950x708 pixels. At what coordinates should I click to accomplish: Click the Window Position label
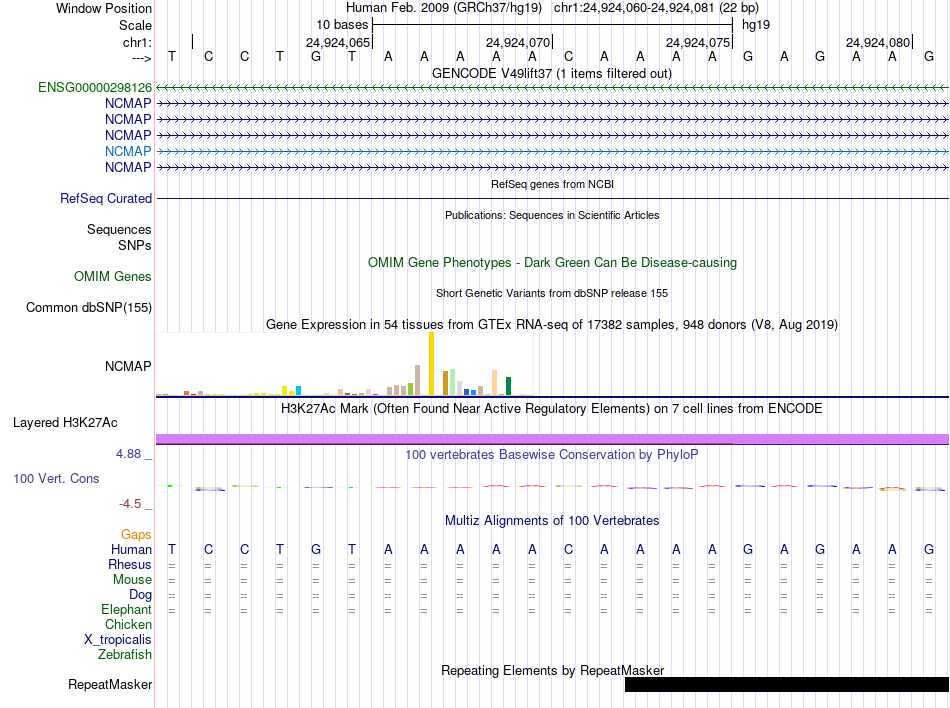tap(104, 8)
